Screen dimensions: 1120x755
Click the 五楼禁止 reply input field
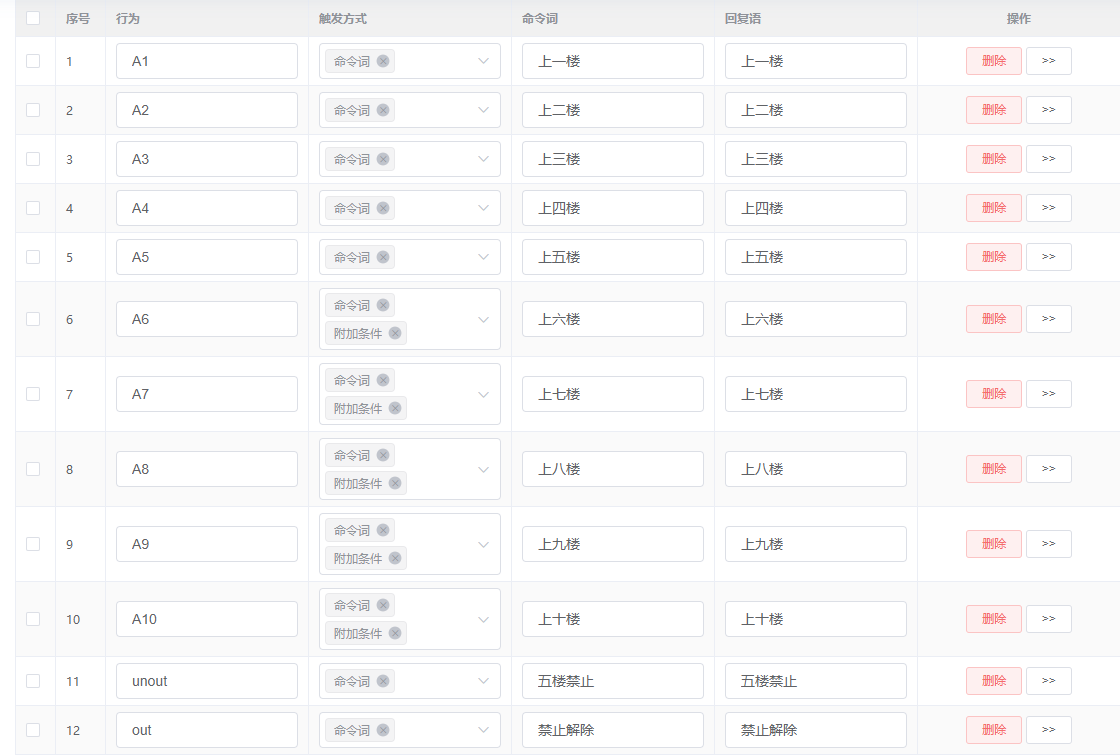[x=815, y=681]
